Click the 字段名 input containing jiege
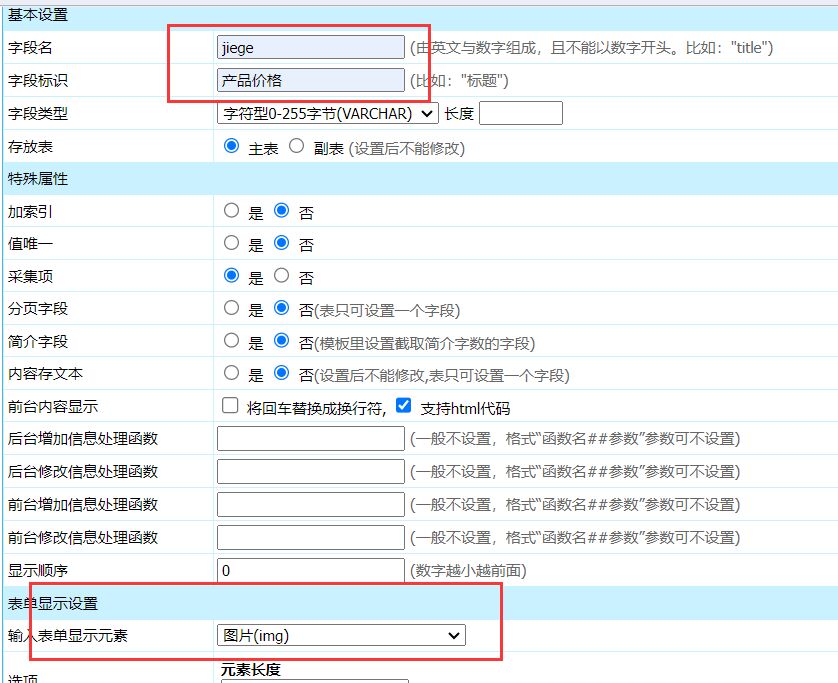 point(310,47)
